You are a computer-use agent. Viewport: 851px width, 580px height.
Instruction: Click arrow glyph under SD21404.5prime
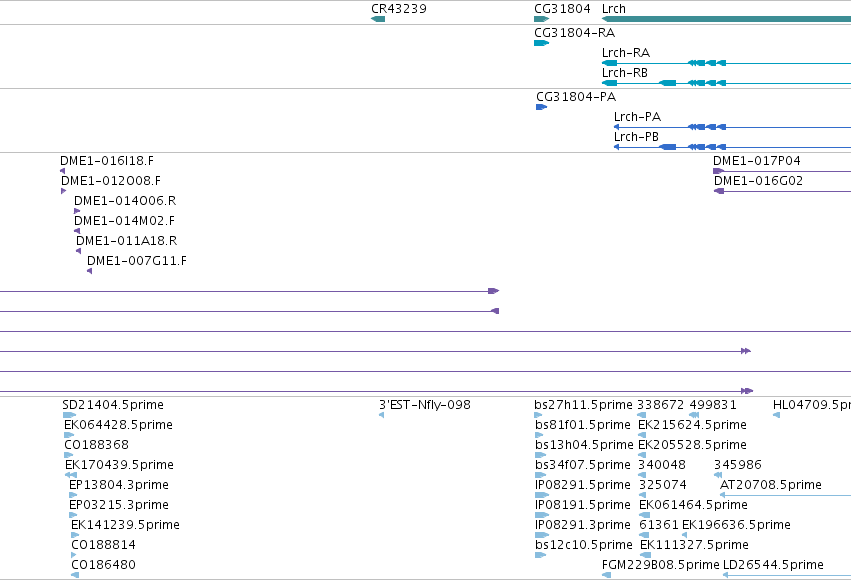click(x=69, y=415)
